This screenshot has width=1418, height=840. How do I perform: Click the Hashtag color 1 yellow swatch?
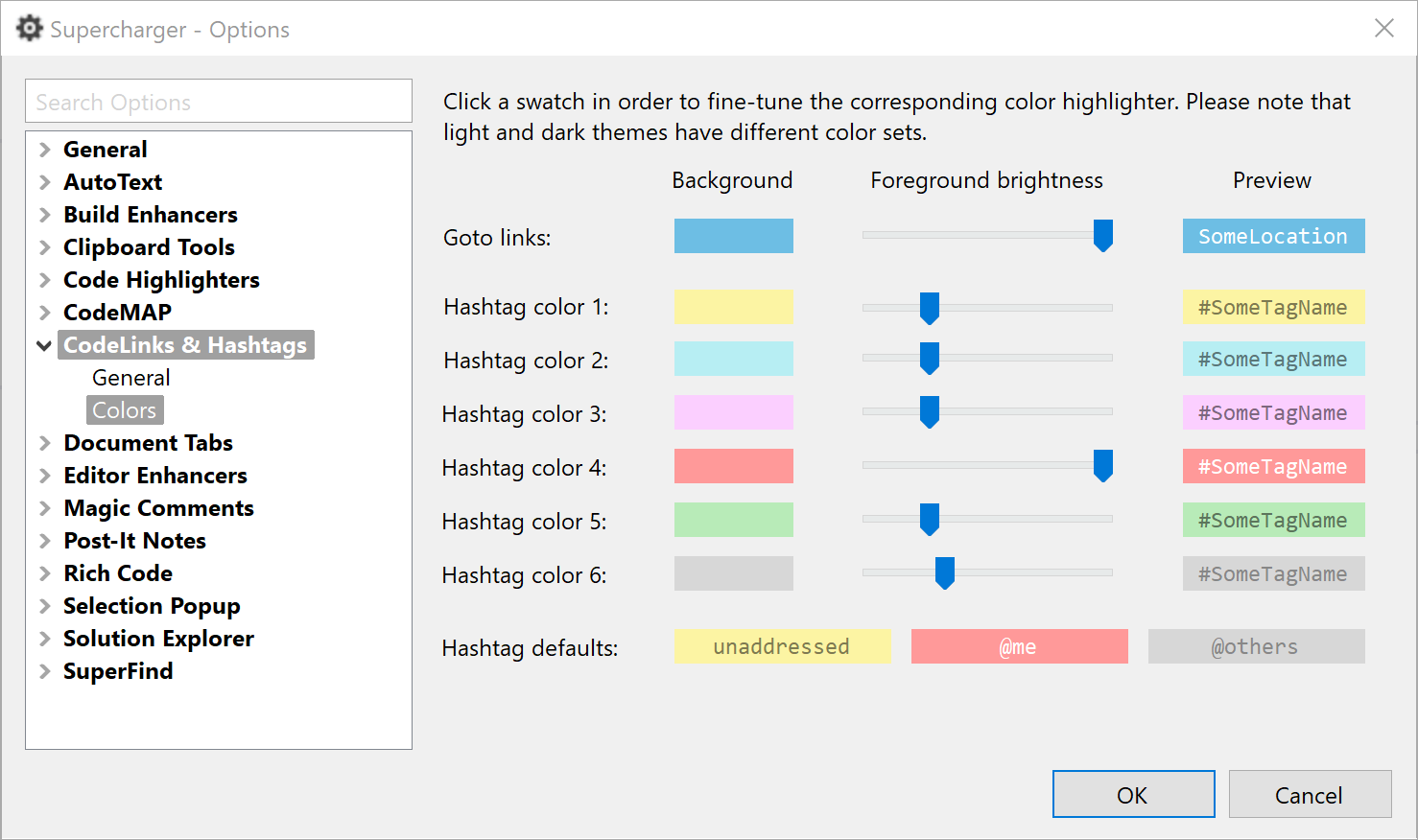pyautogui.click(x=734, y=307)
